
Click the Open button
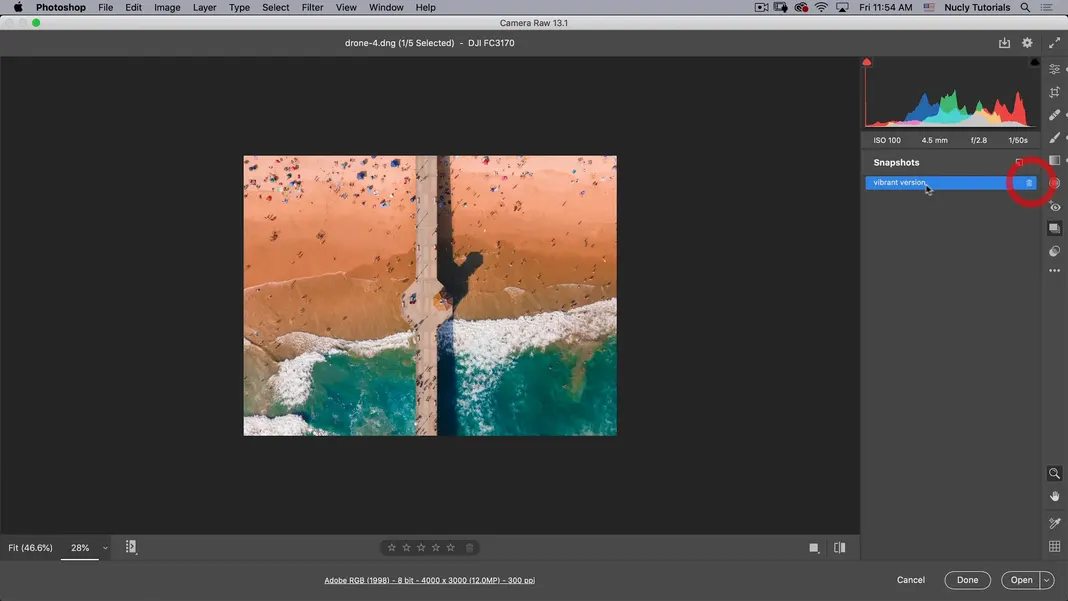(x=1021, y=580)
